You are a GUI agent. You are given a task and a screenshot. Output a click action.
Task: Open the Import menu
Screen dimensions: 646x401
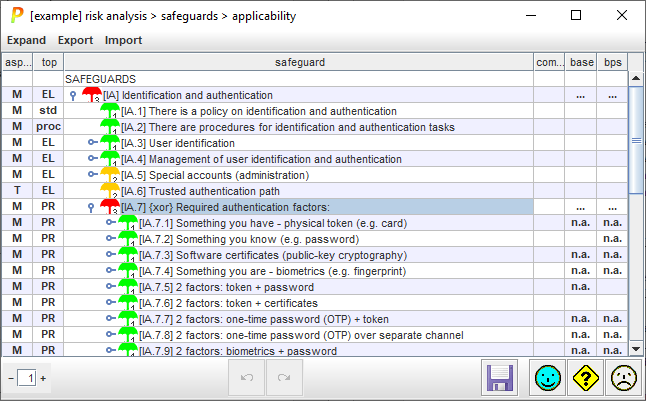point(123,40)
